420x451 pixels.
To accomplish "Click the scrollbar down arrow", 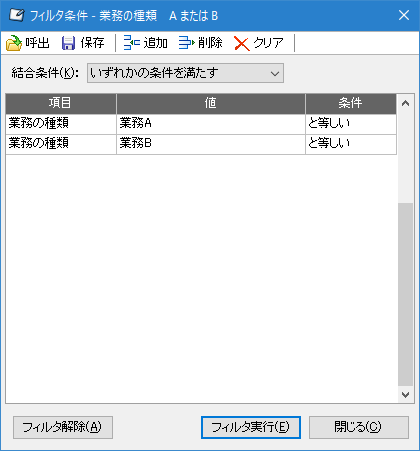I will point(405,395).
